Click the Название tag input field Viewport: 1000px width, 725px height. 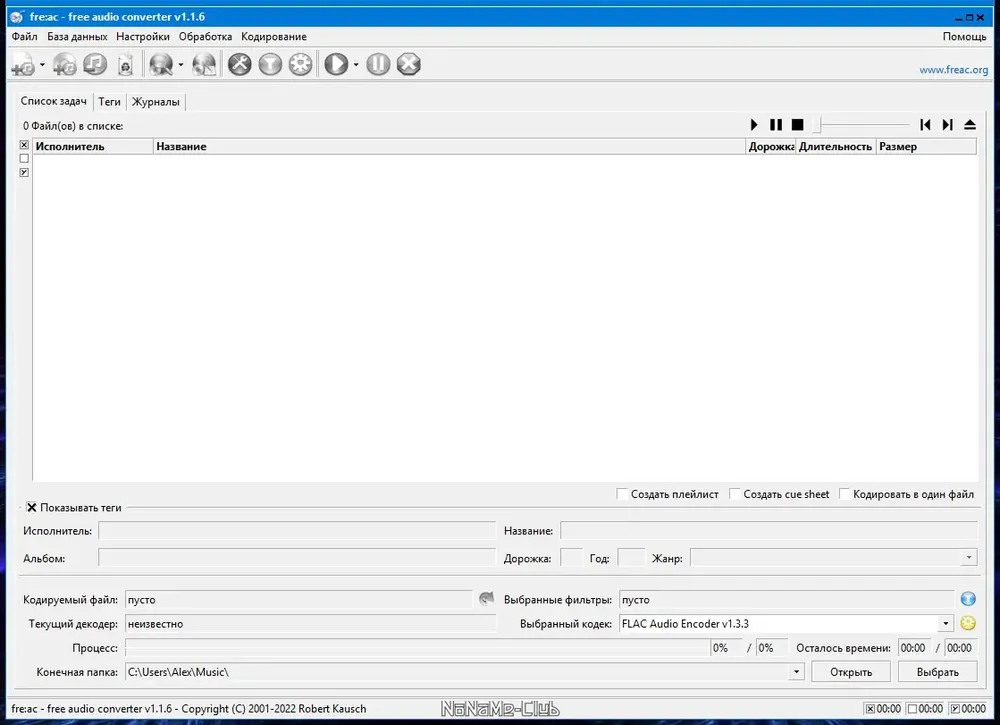[x=768, y=531]
